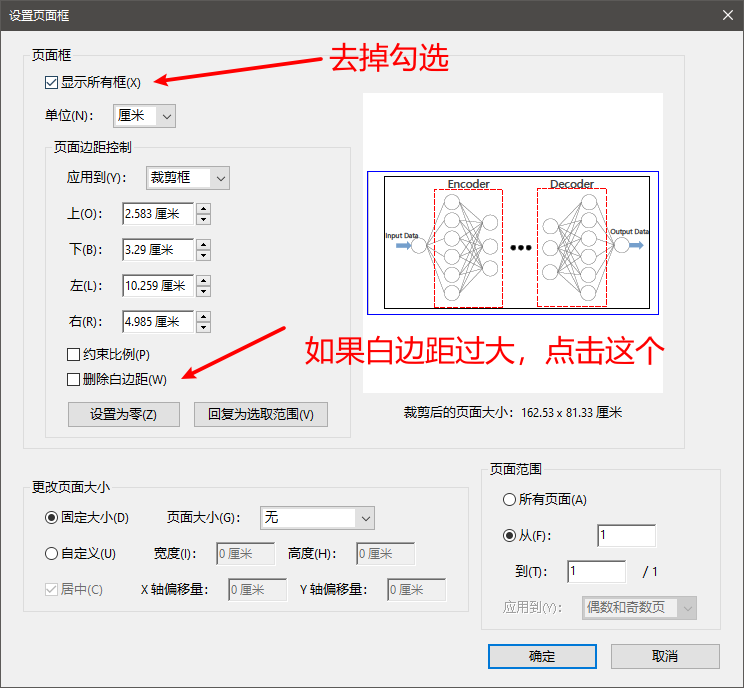Click the crop preview thumbnail image
The image size is (744, 688).
pos(512,243)
